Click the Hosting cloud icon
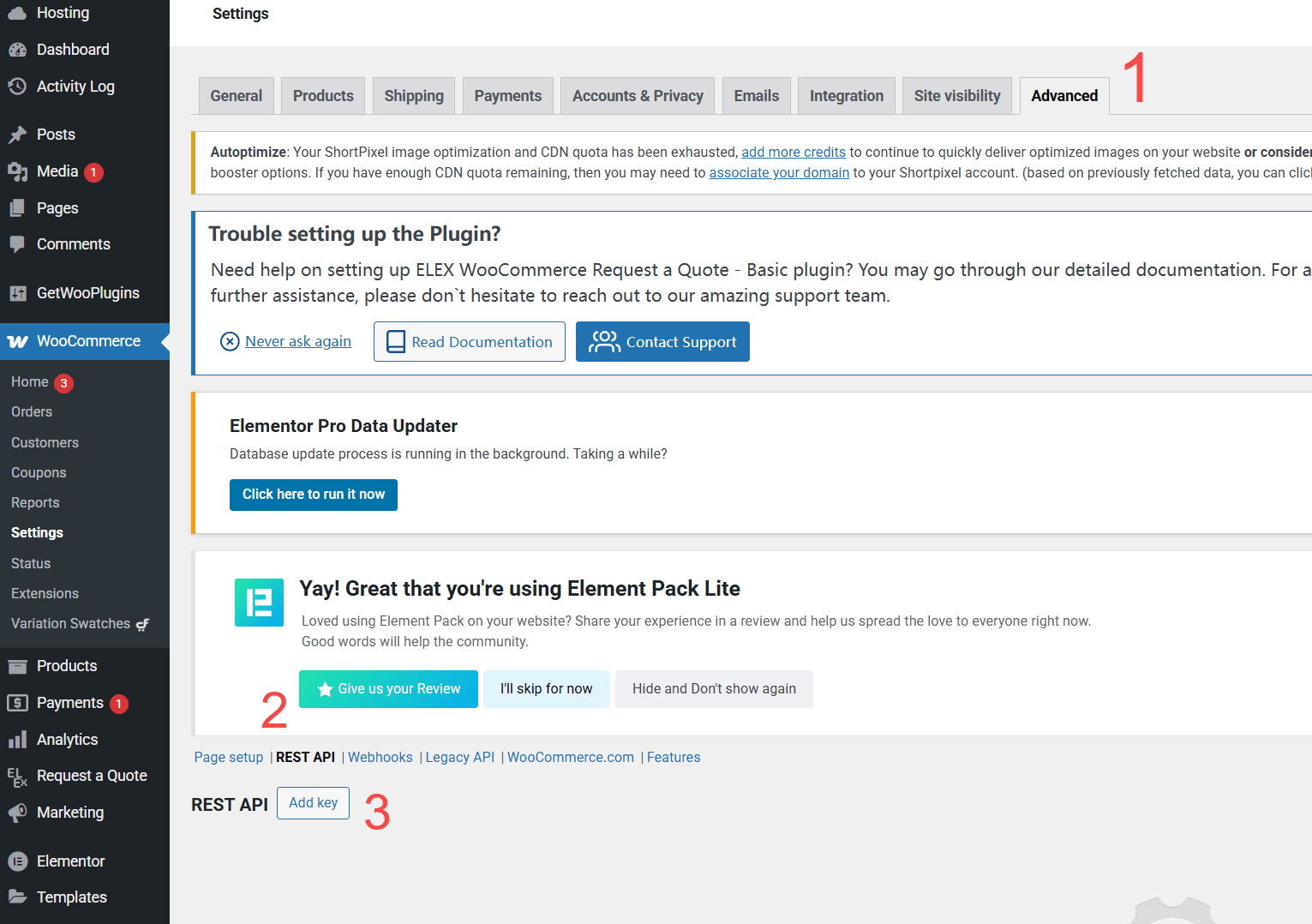Screen dimensions: 1312x924 pyautogui.click(x=17, y=13)
